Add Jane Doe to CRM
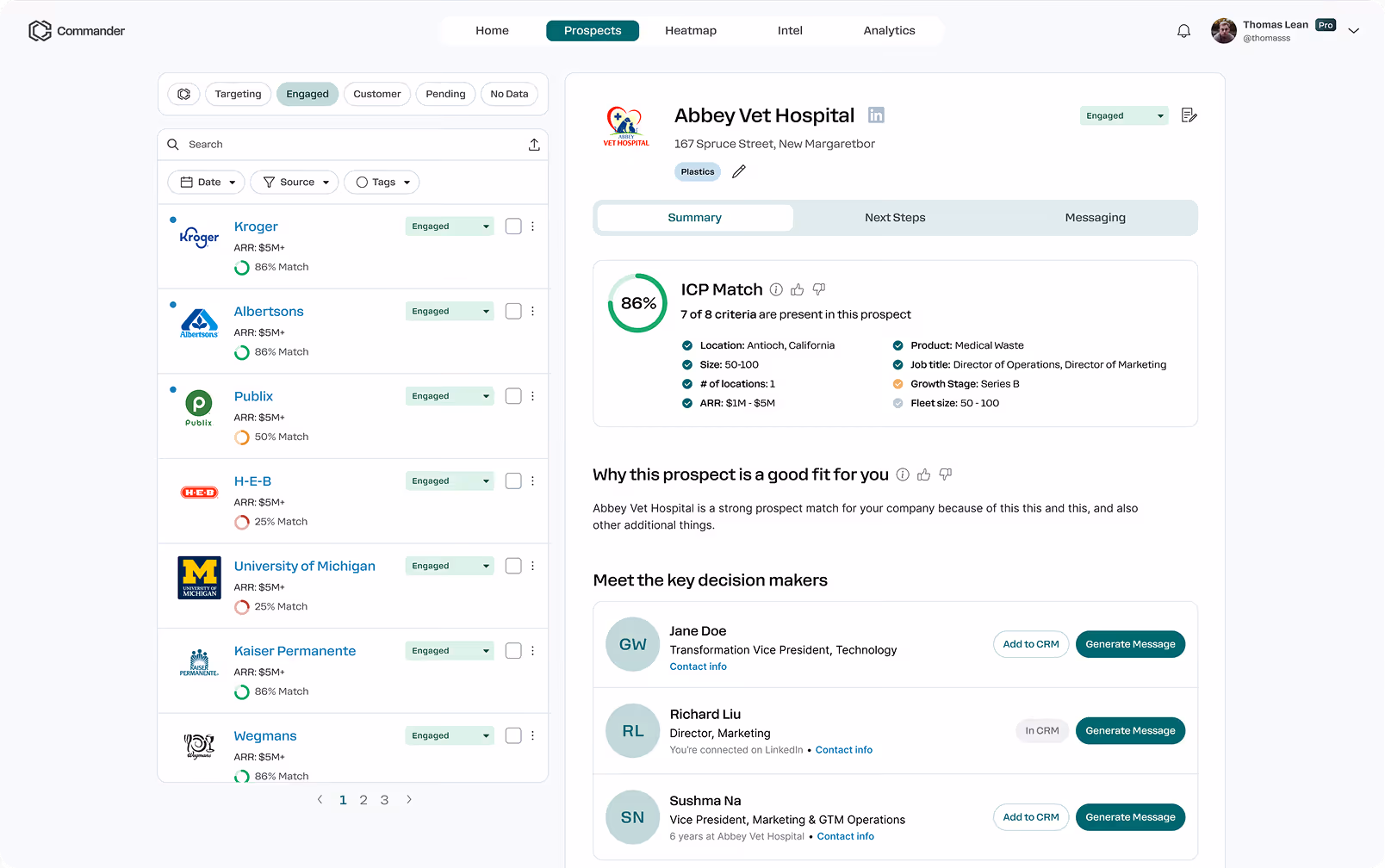This screenshot has height=868, width=1385. click(x=1031, y=644)
